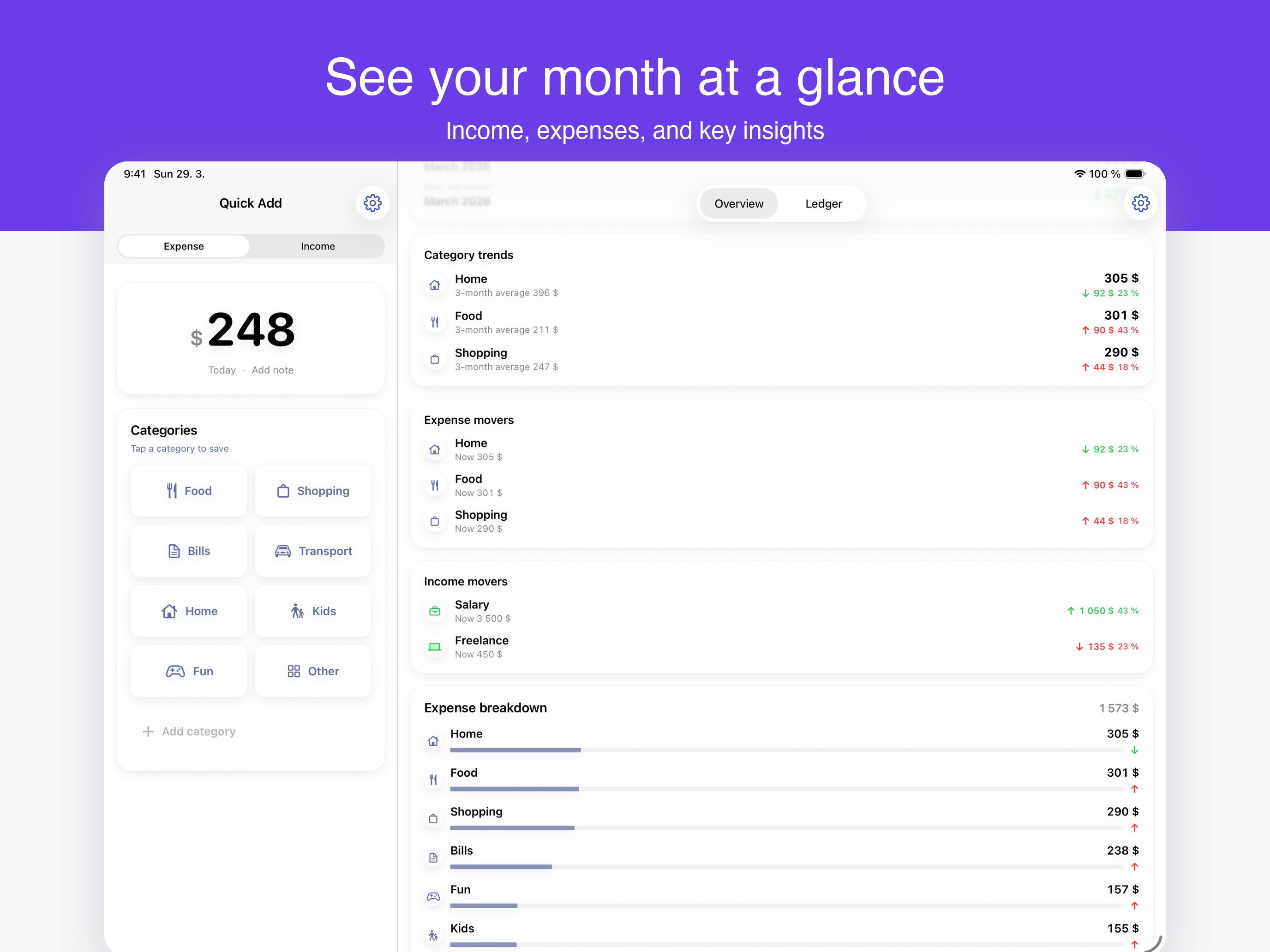Tap the 248 amount field

(251, 330)
